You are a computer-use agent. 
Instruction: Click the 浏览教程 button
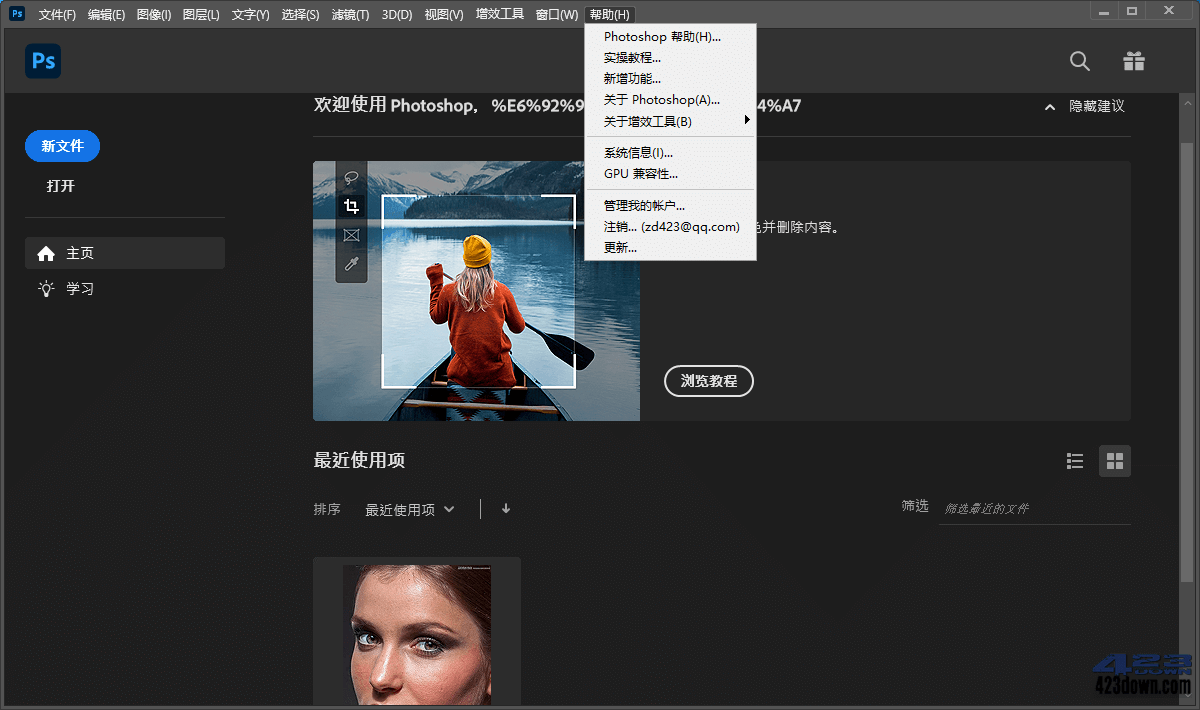(x=708, y=381)
